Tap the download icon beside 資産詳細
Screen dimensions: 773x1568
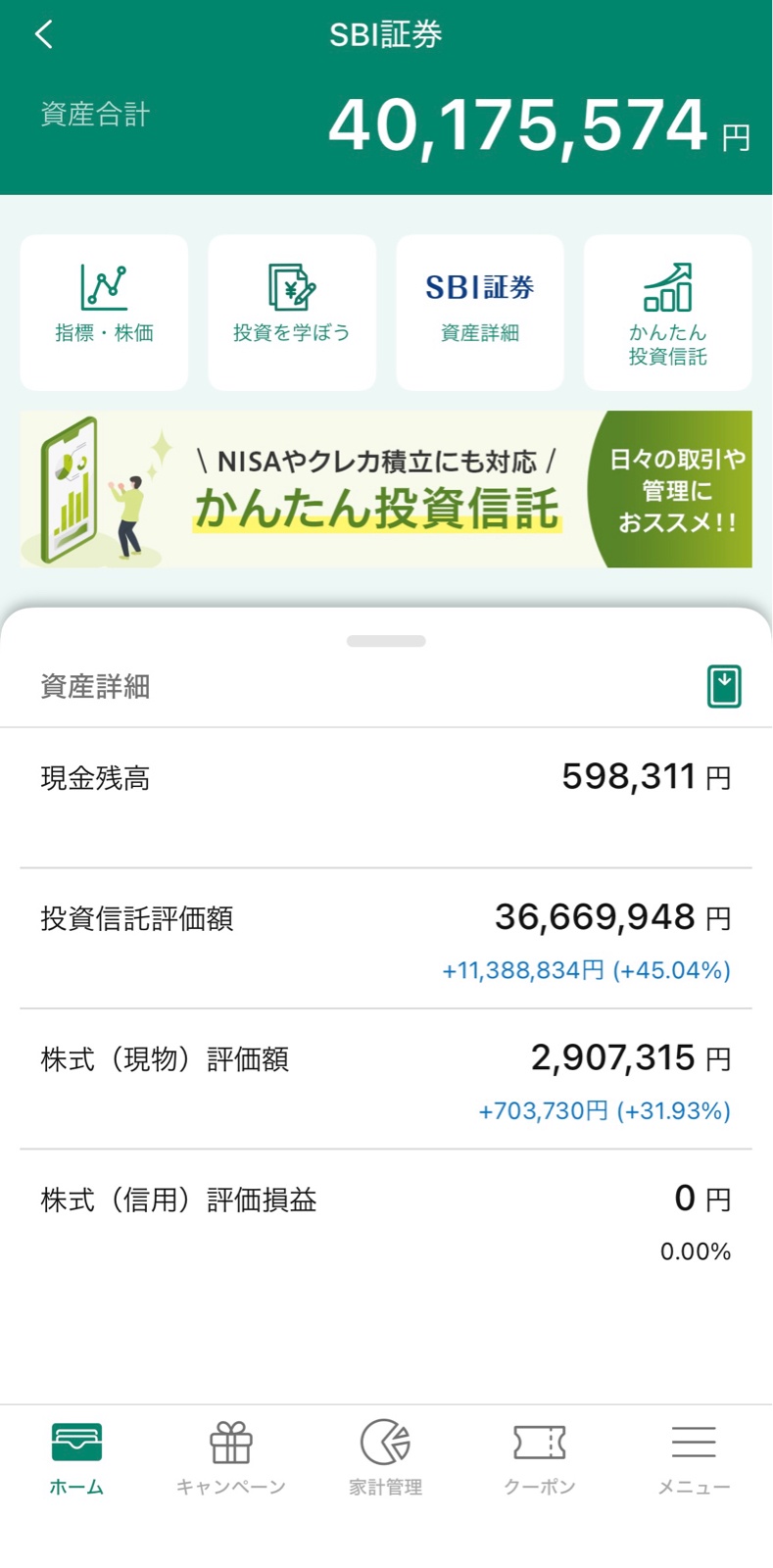click(x=724, y=686)
